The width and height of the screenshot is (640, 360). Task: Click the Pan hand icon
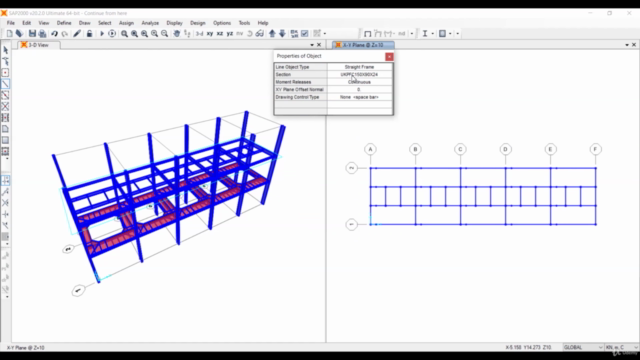pos(176,33)
